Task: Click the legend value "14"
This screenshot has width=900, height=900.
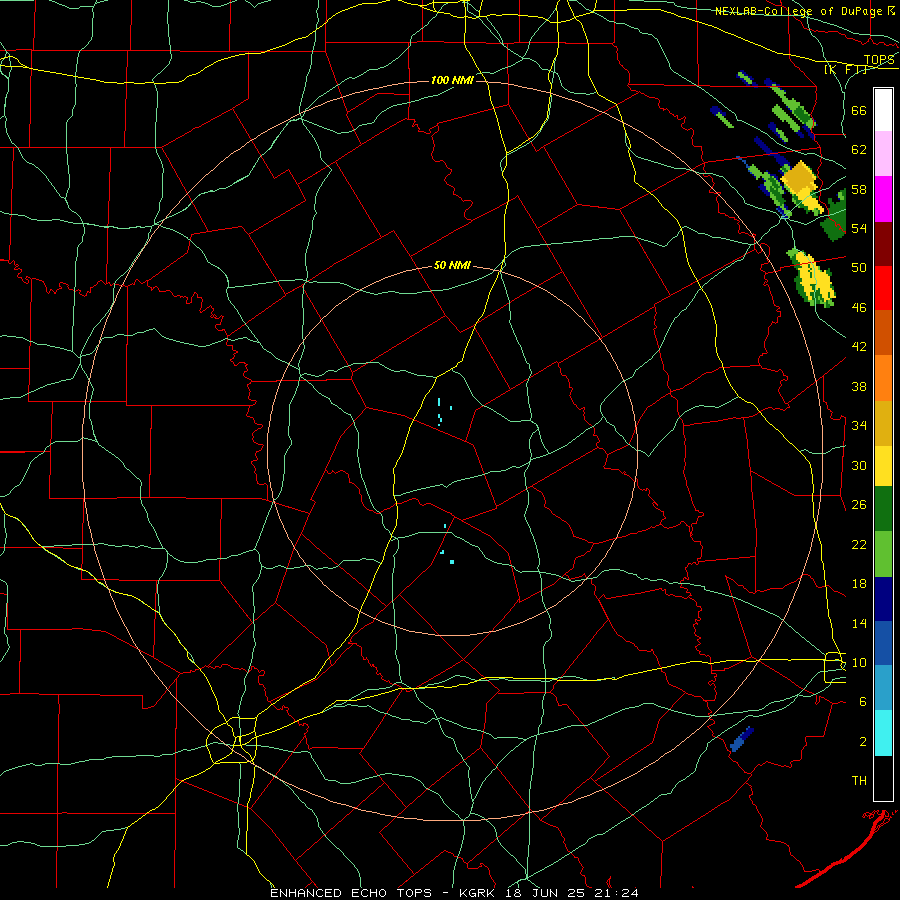Action: click(x=859, y=623)
